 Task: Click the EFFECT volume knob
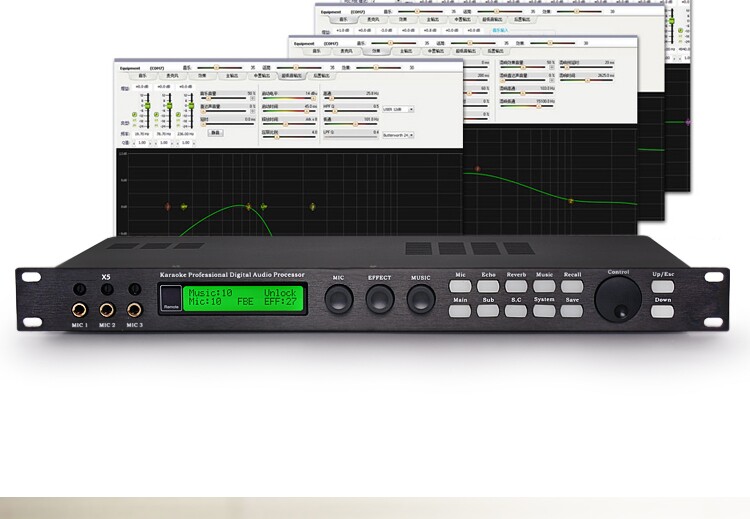point(380,299)
